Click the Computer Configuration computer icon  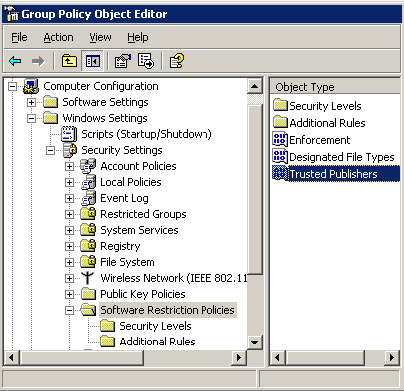[31, 86]
